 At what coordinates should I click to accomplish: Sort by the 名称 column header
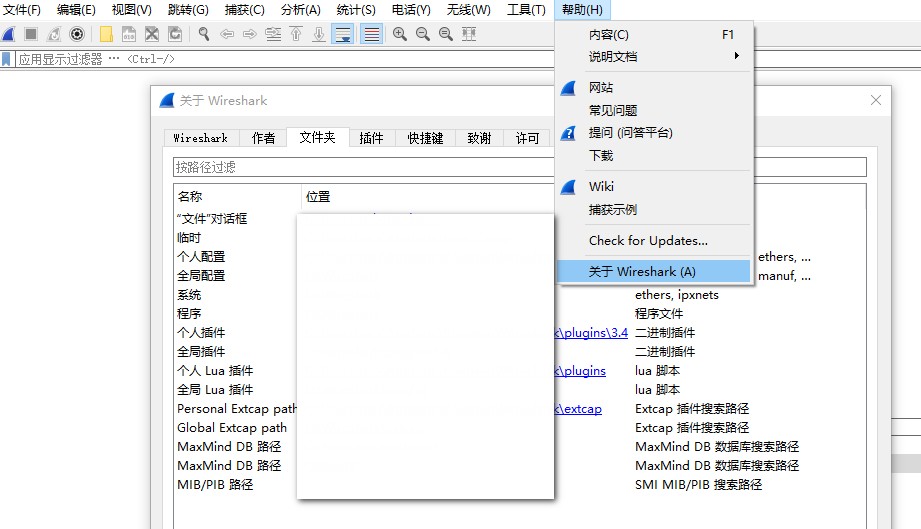point(237,197)
